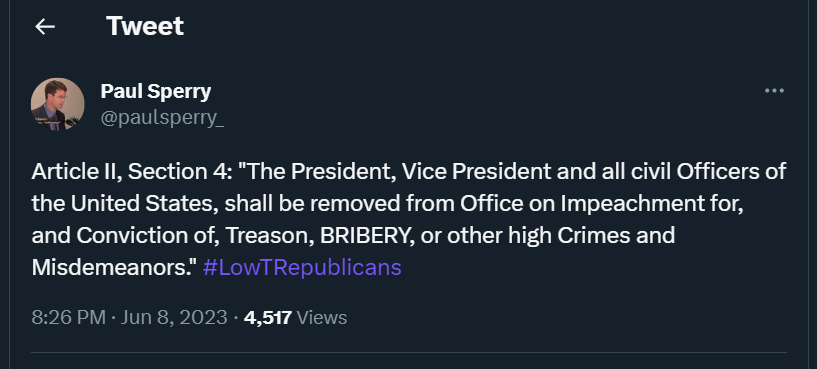Image resolution: width=817 pixels, height=369 pixels.
Task: Click the 4,517 view count number
Action: click(x=268, y=317)
